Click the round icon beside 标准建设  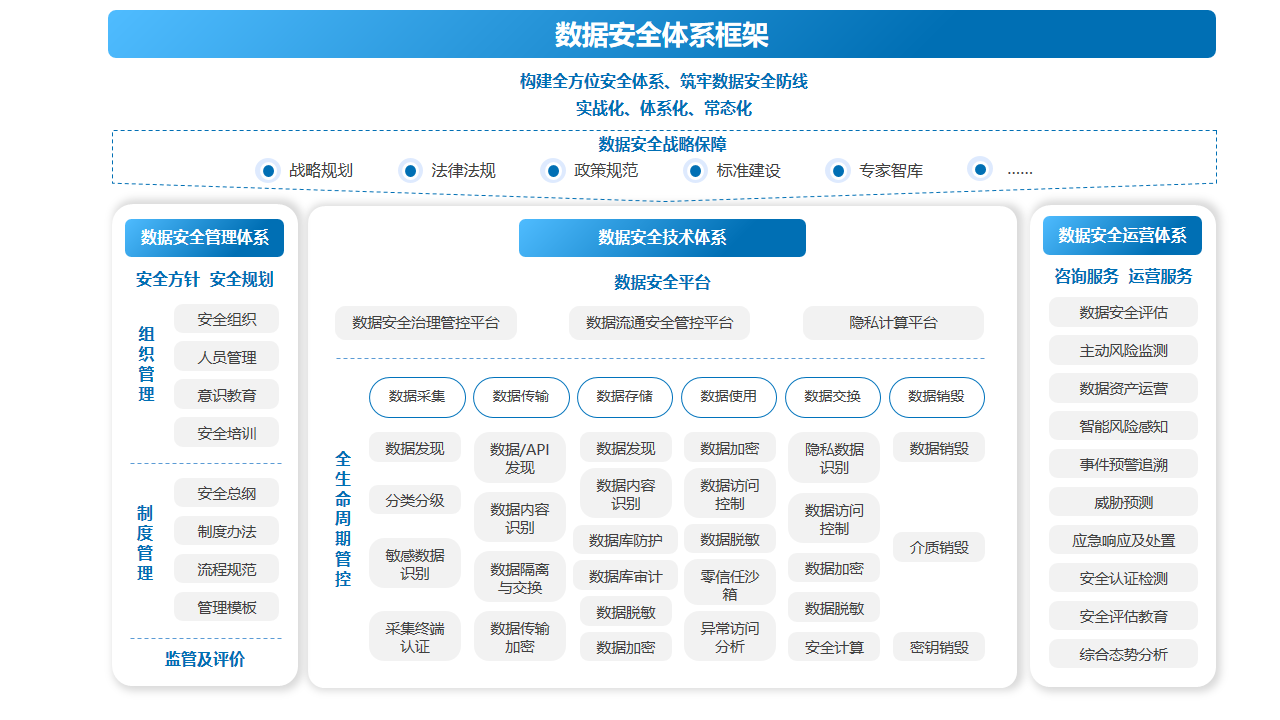[696, 170]
